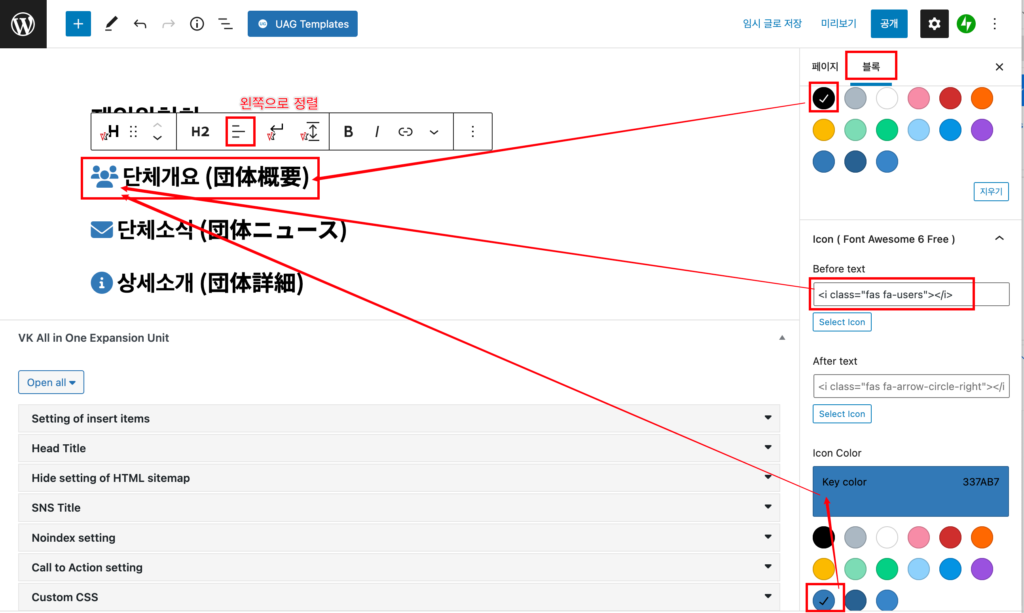Screen dimensions: 1024x613
Task: Open the document details info icon
Action: [197, 24]
